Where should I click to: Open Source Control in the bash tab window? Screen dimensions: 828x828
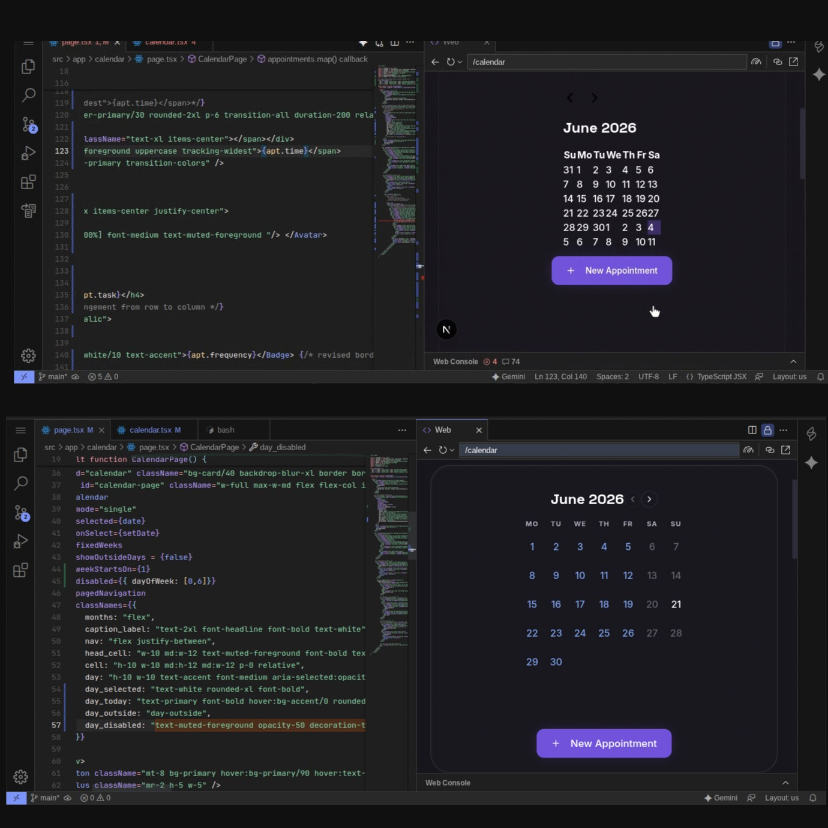[21, 513]
